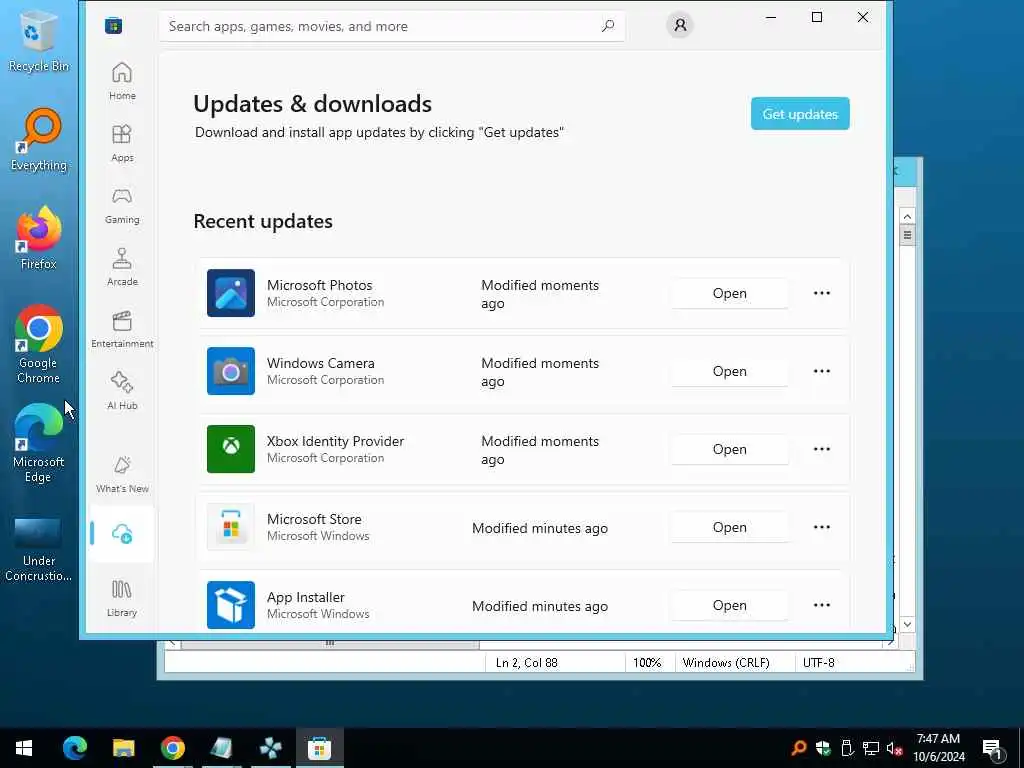Select the Google Chrome desktop shortcut
Viewport: 1024px width, 768px height.
39,344
